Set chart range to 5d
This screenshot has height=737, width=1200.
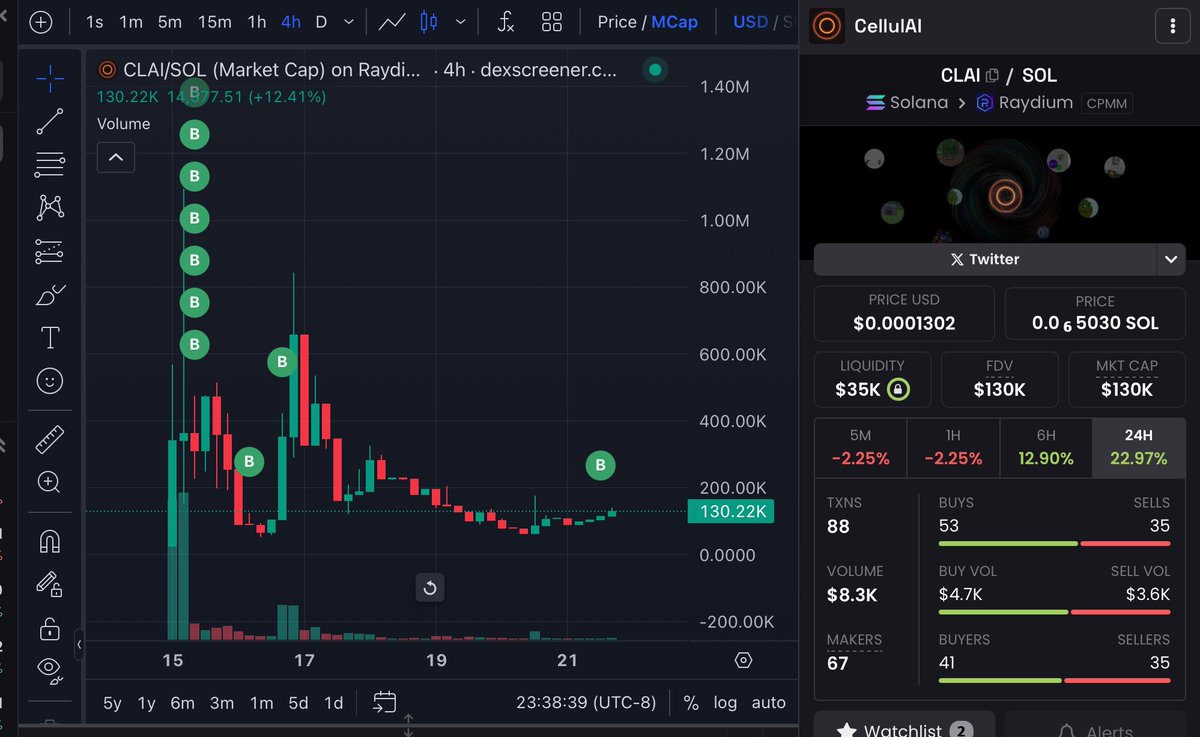pyautogui.click(x=298, y=703)
